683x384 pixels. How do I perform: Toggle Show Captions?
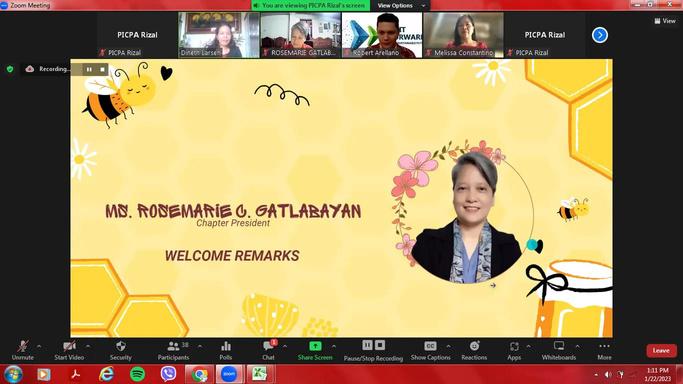[430, 350]
